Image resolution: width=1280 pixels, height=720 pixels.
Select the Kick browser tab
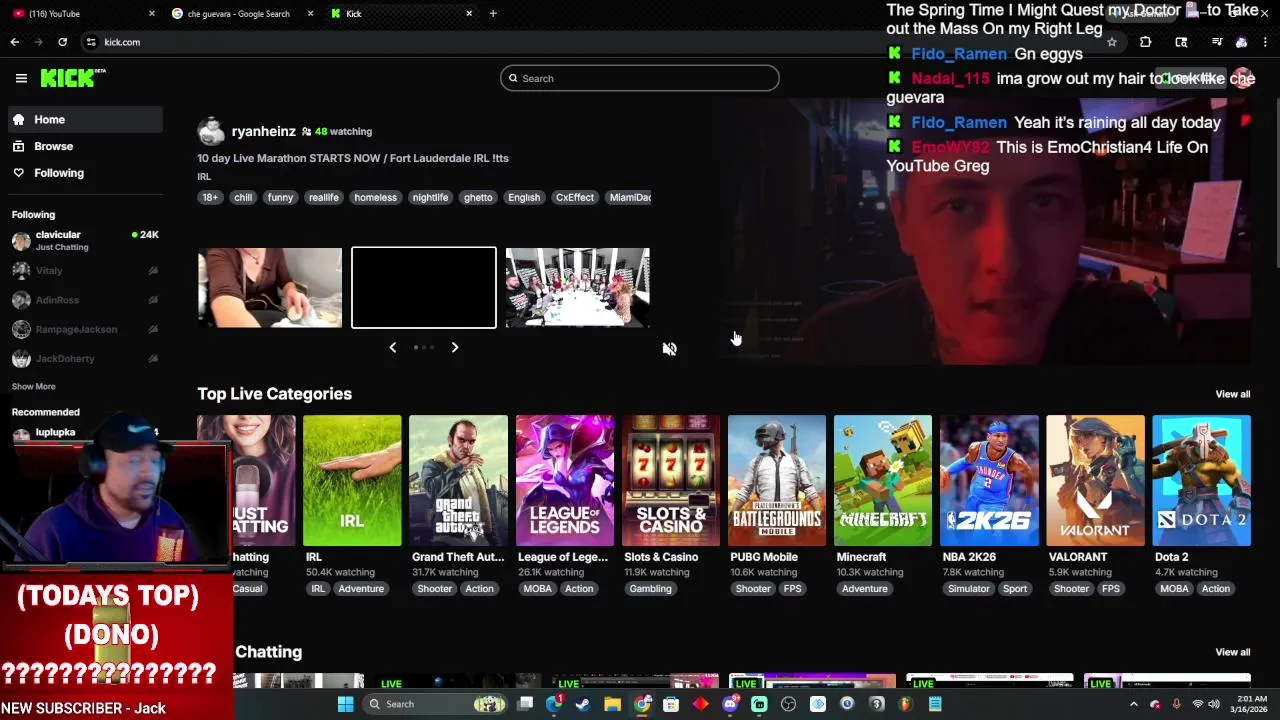tap(400, 13)
